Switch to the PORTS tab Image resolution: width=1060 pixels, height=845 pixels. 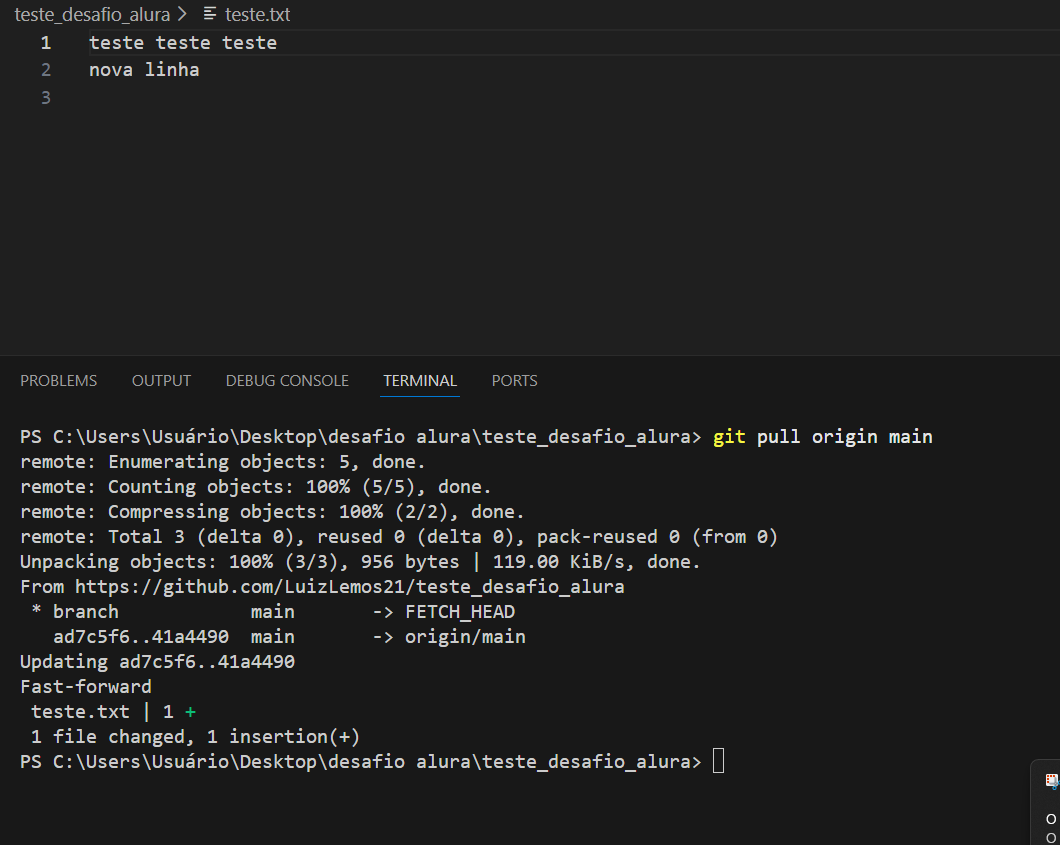click(514, 381)
